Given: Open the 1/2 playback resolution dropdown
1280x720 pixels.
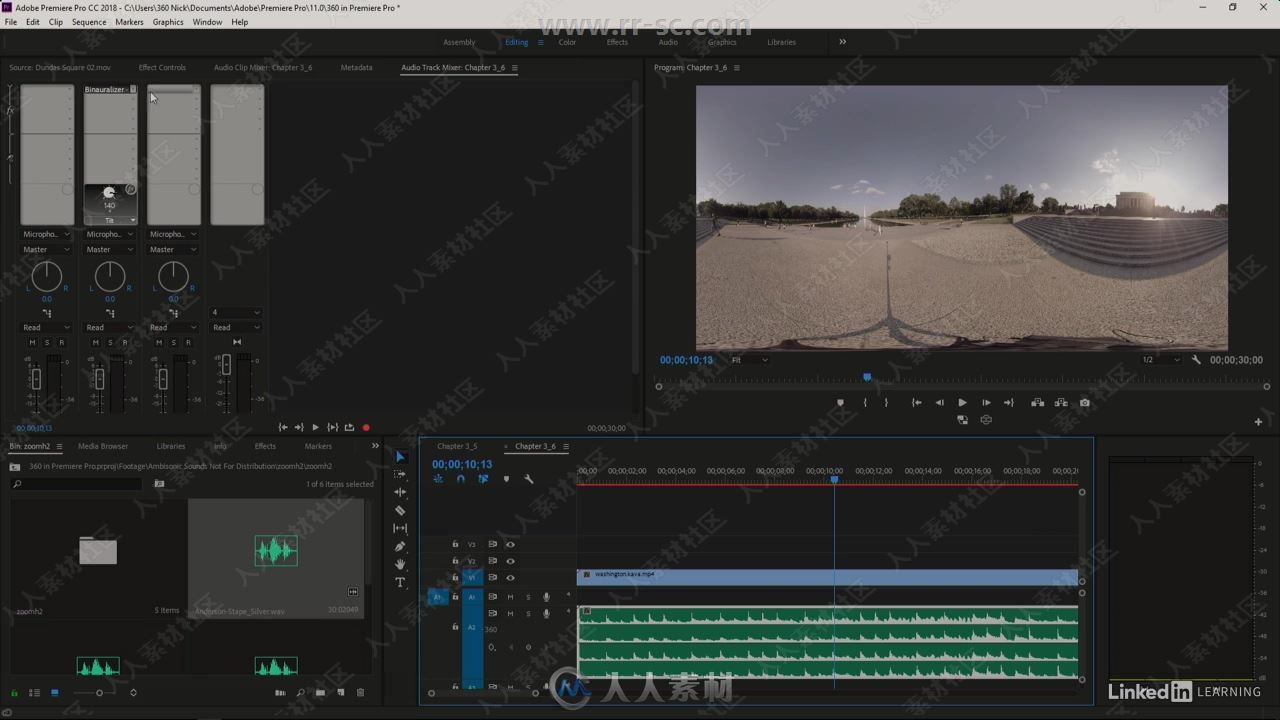Looking at the screenshot, I should 1161,360.
